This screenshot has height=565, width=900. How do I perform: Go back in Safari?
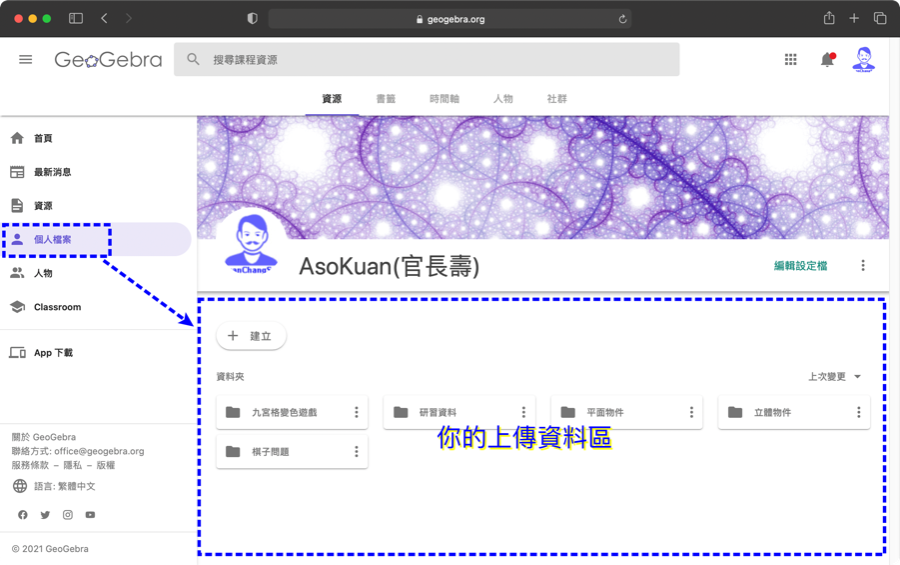pos(104,18)
